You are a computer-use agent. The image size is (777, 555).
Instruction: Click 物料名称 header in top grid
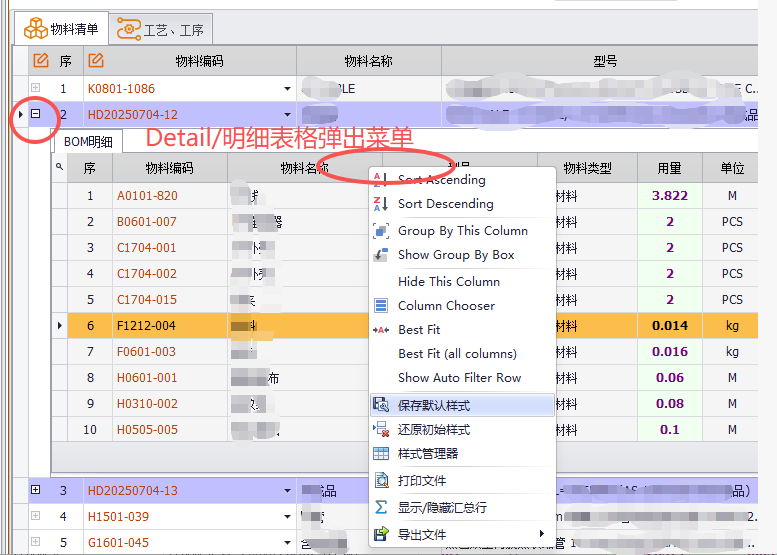[369, 61]
